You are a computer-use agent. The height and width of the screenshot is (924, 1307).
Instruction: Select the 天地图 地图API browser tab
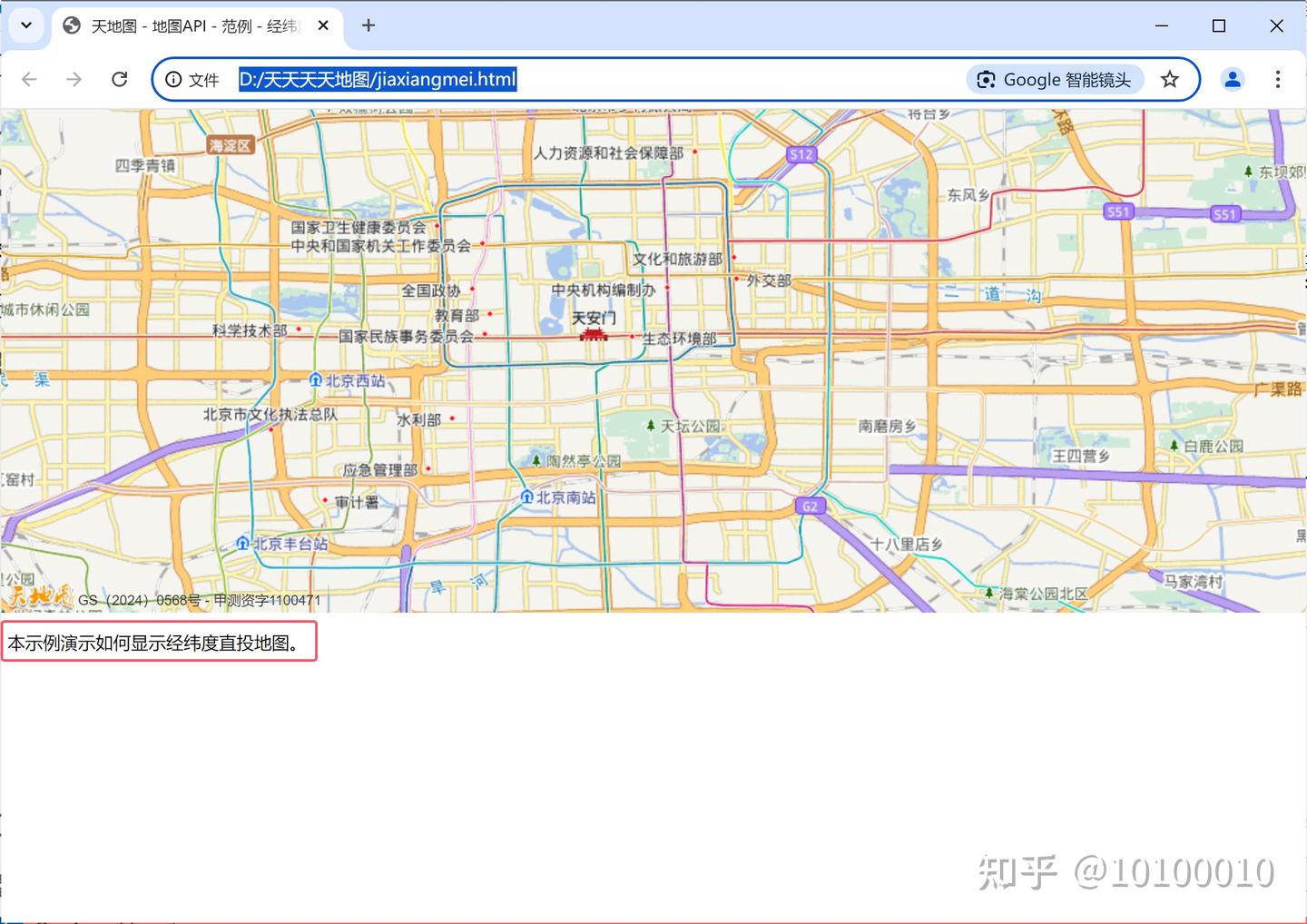point(192,26)
